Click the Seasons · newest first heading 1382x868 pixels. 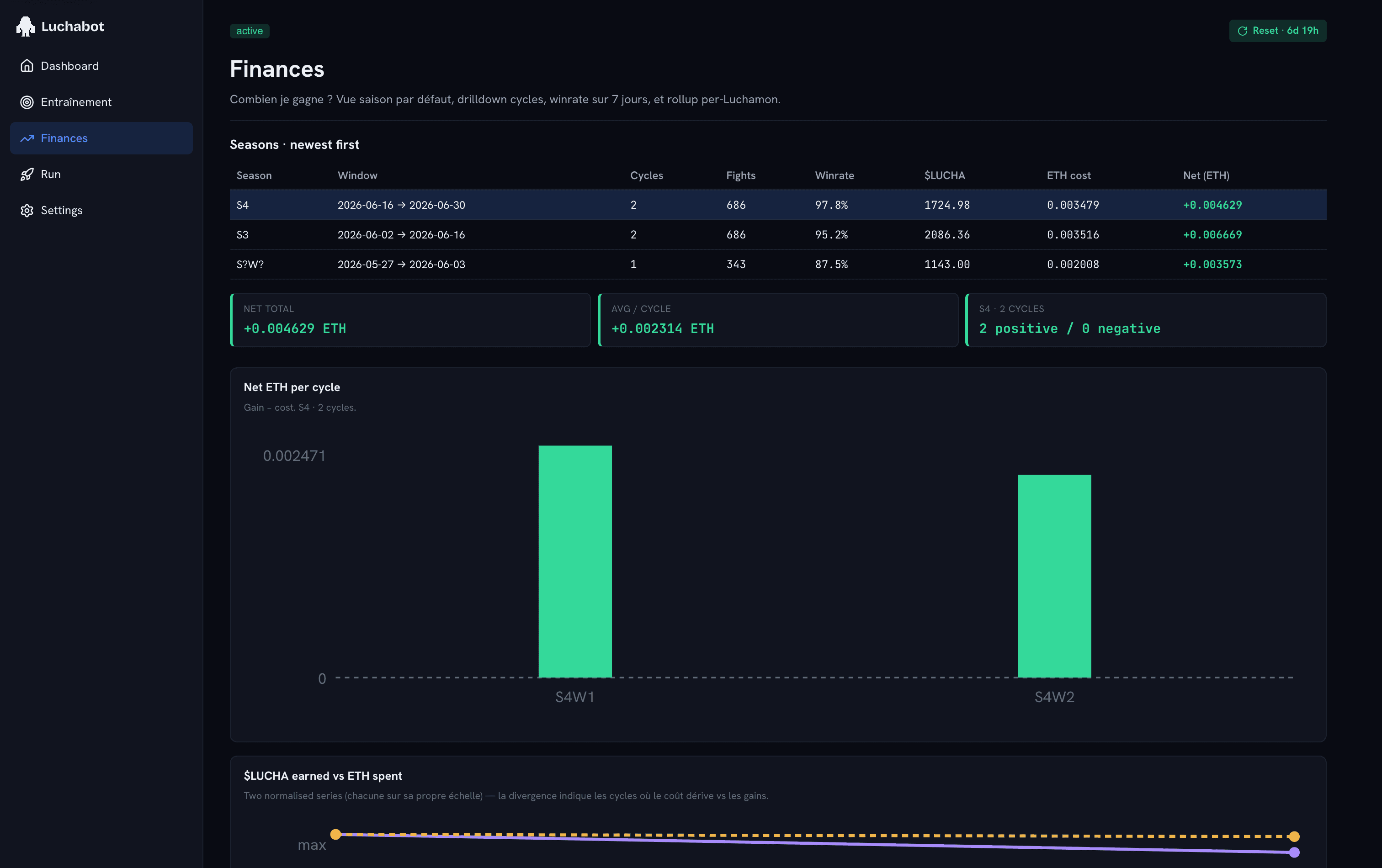(x=295, y=144)
